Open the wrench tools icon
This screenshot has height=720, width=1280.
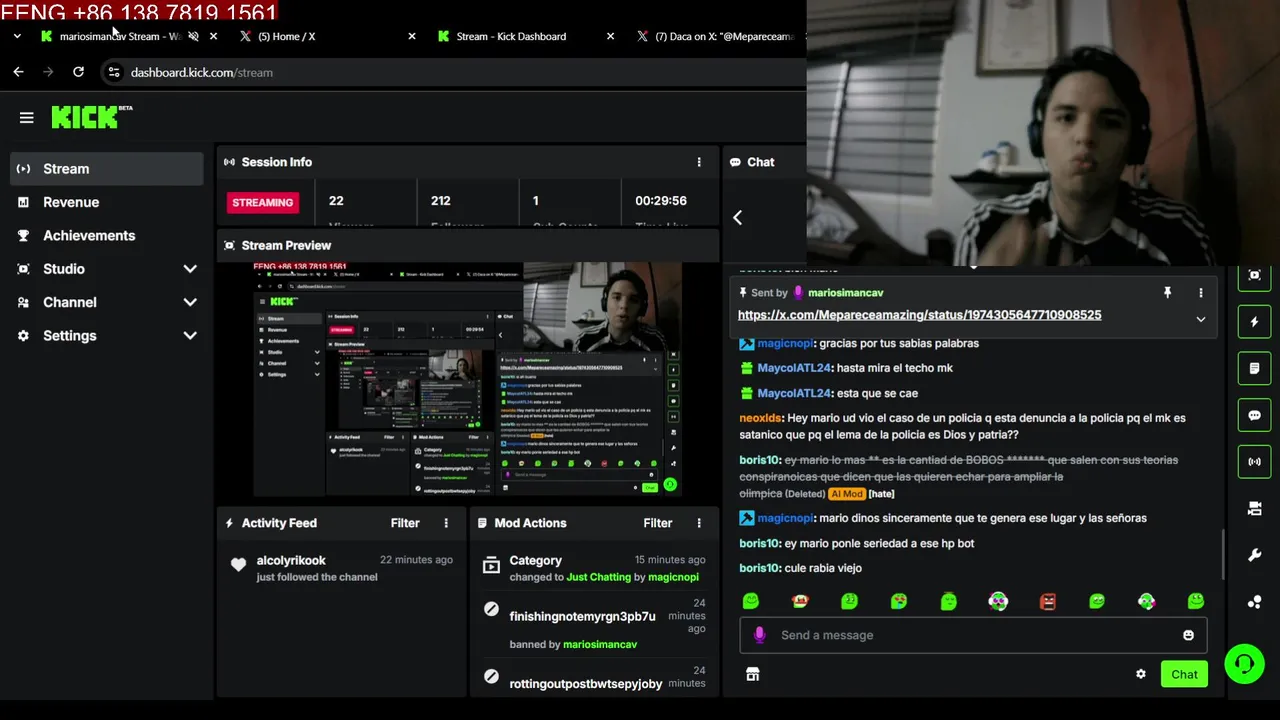1255,555
